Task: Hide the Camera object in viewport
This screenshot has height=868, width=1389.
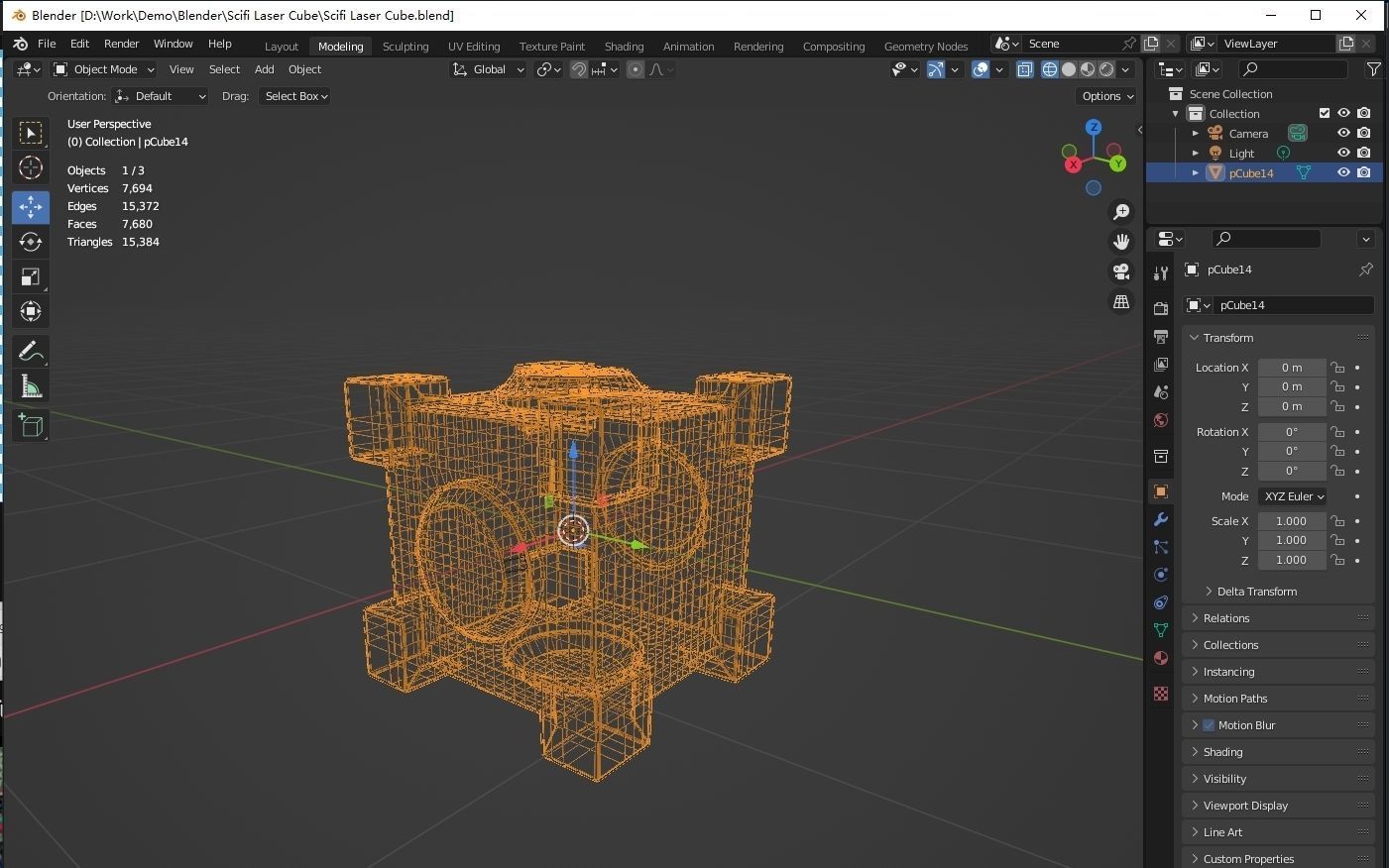Action: (1343, 133)
